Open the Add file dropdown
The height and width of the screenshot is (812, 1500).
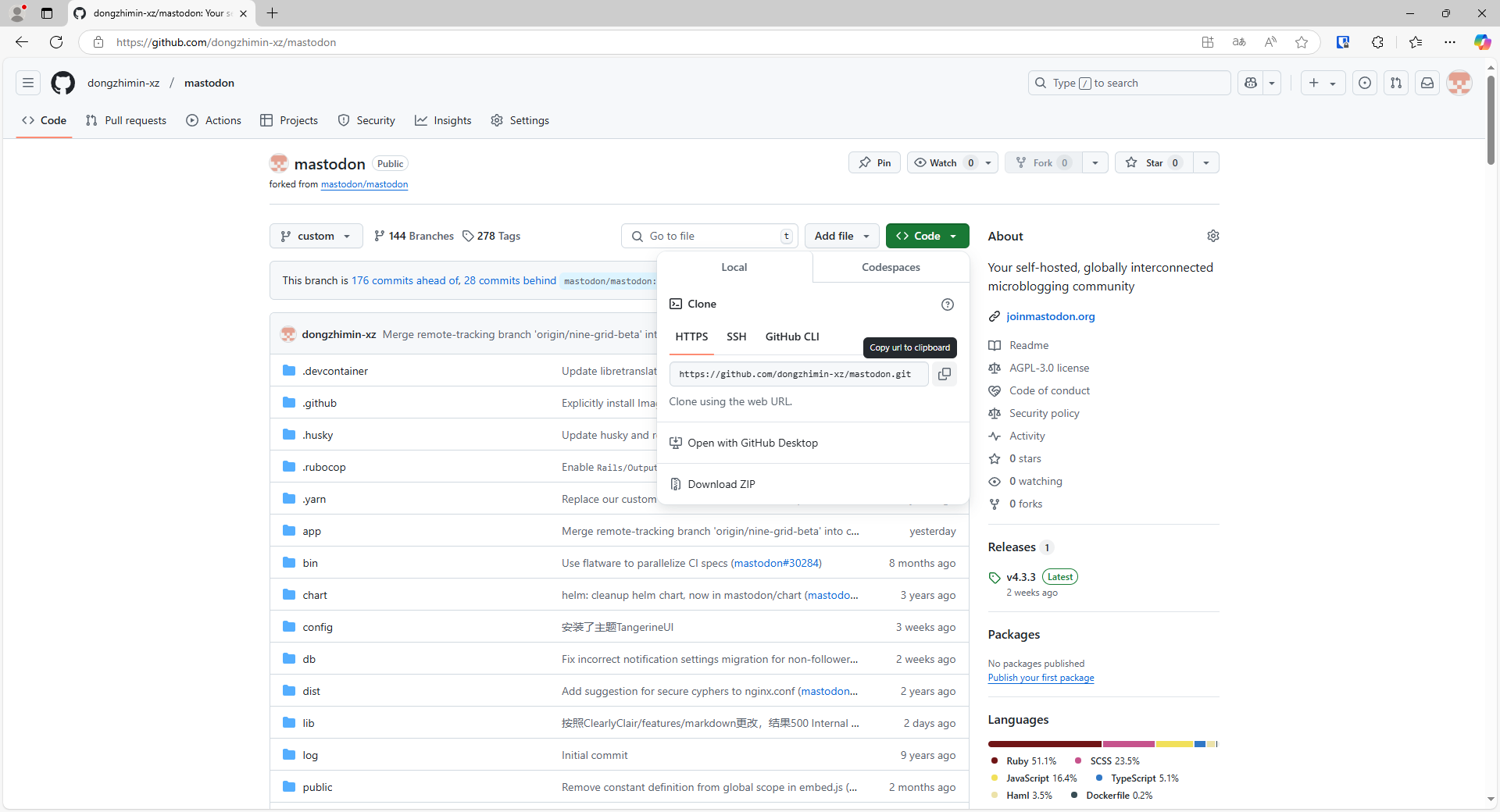point(841,236)
